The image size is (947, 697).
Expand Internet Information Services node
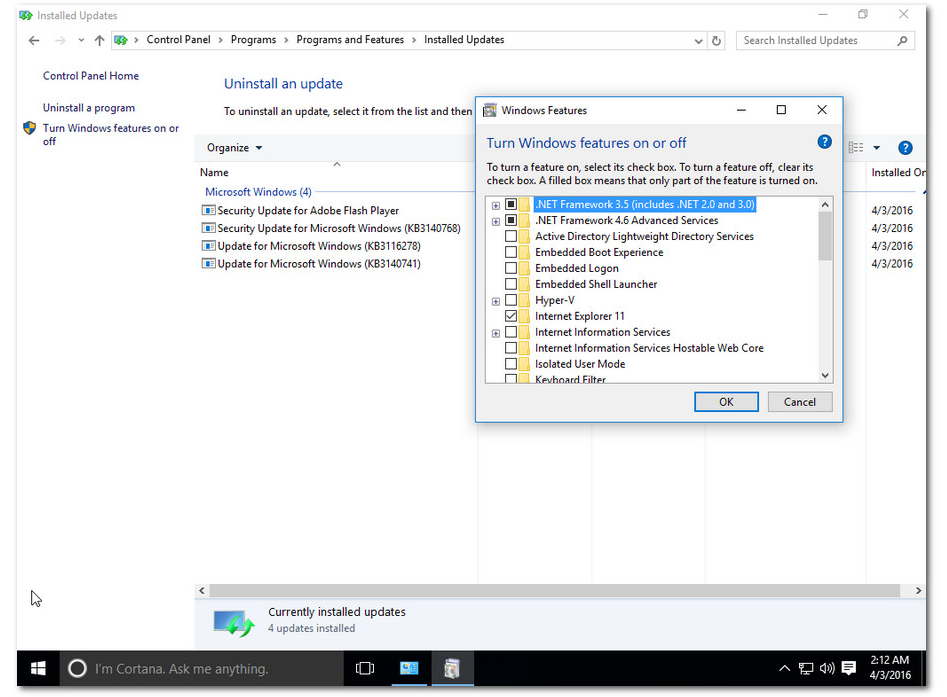click(496, 333)
